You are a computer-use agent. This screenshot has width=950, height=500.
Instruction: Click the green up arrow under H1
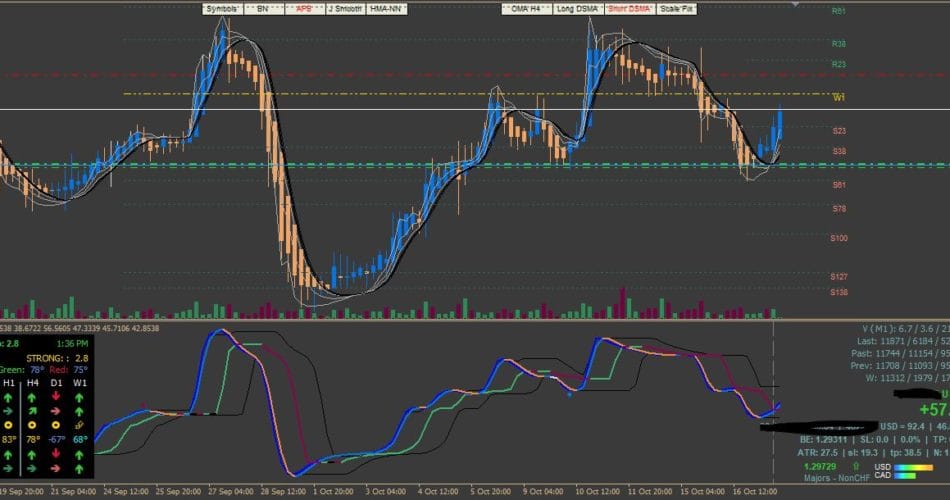coord(10,395)
